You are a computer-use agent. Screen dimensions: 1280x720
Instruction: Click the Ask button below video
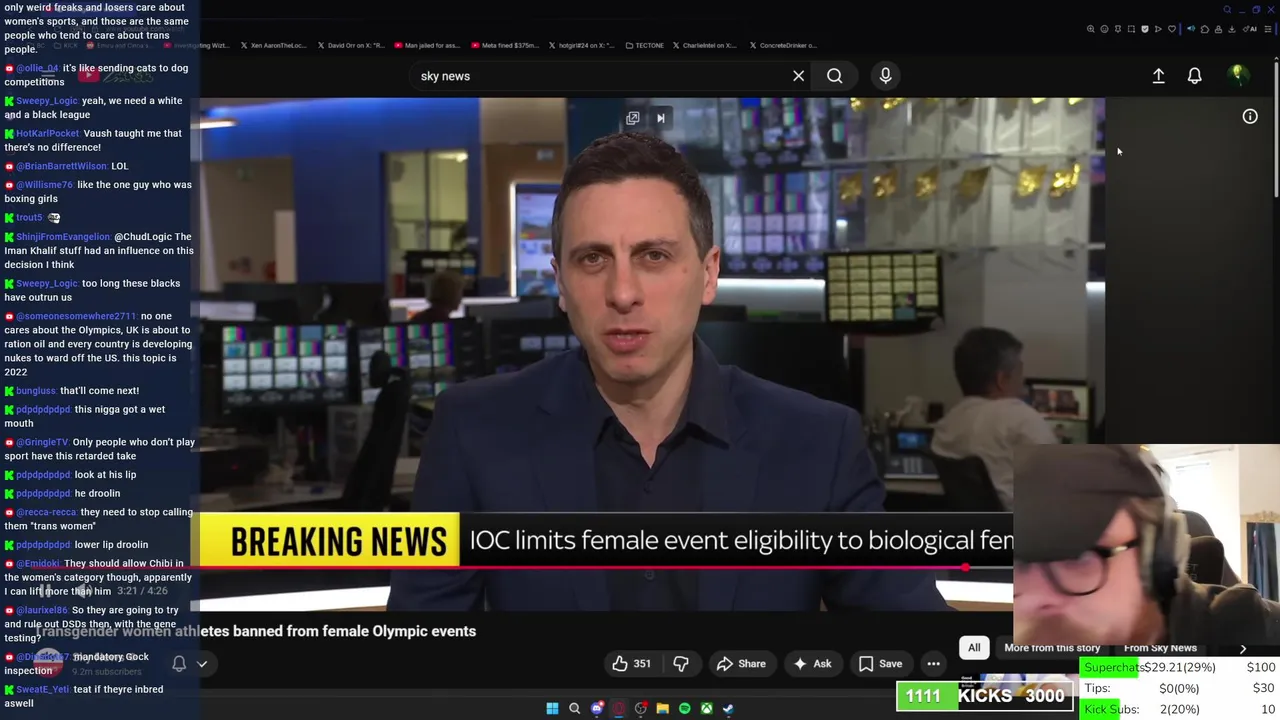click(813, 664)
